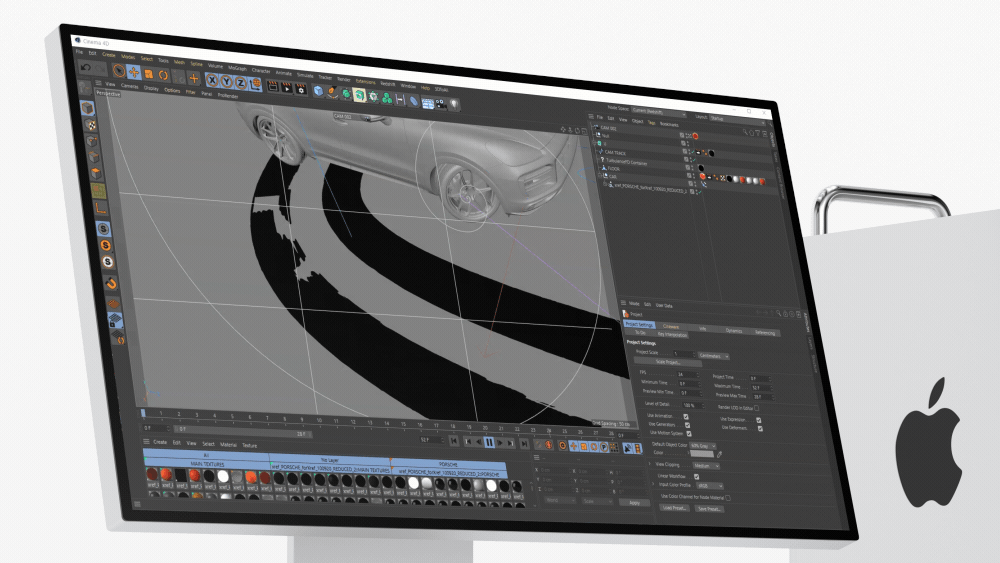
Task: Activate the Scale tool icon
Action: [148, 73]
